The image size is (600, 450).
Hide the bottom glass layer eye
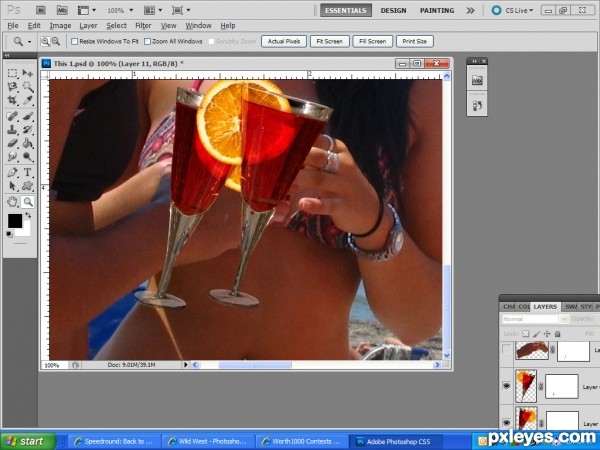[507, 423]
